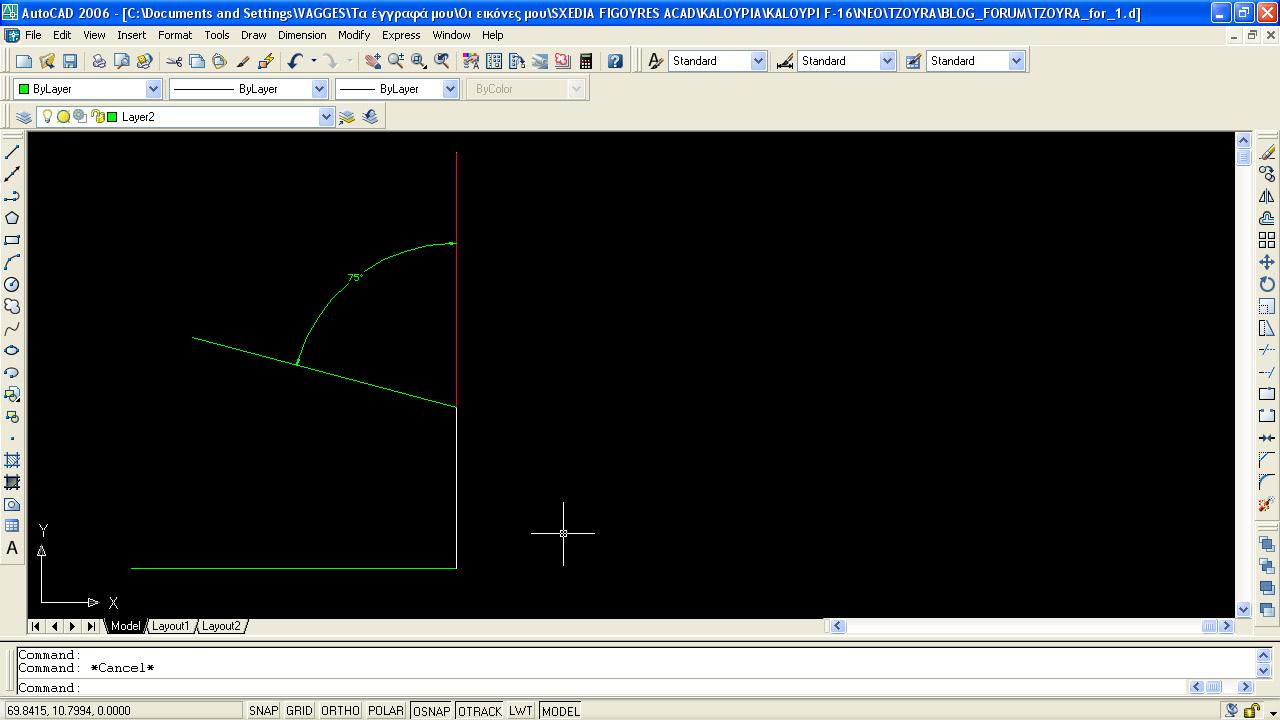Click the Layer2 green color swatch
The height and width of the screenshot is (720, 1280).
tap(112, 117)
